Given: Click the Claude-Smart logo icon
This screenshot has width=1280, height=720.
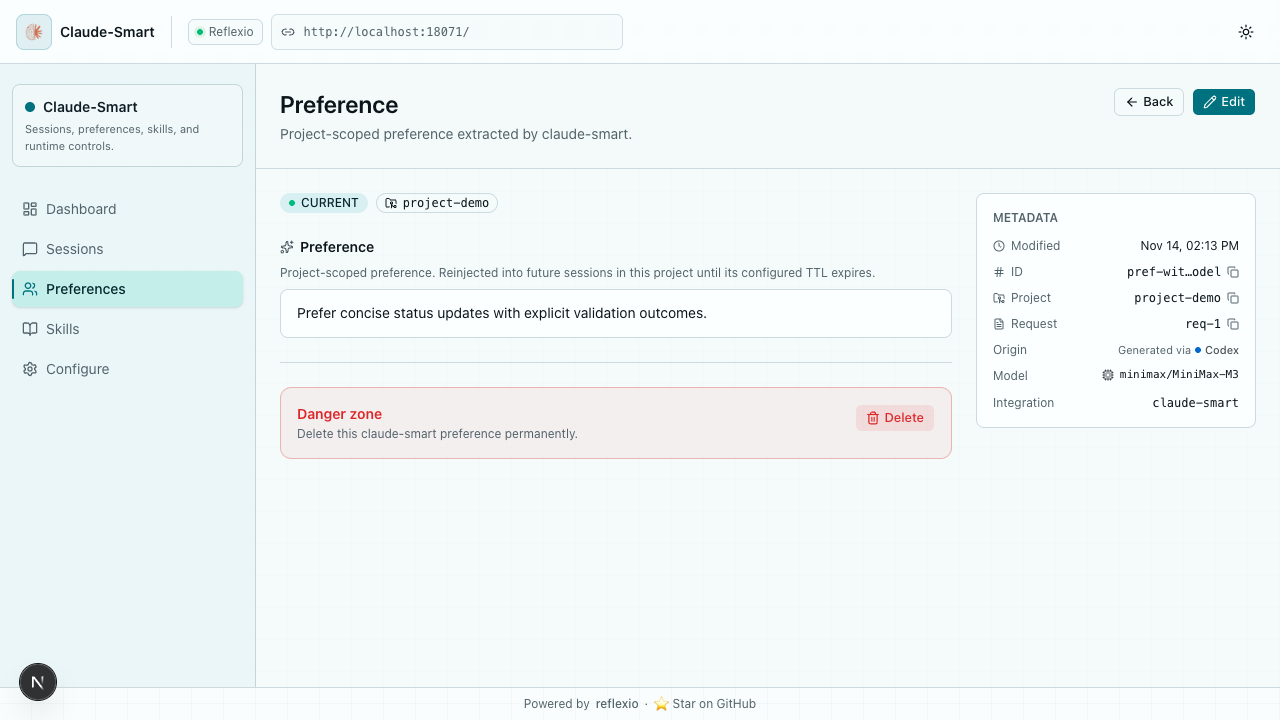Looking at the screenshot, I should coord(34,32).
